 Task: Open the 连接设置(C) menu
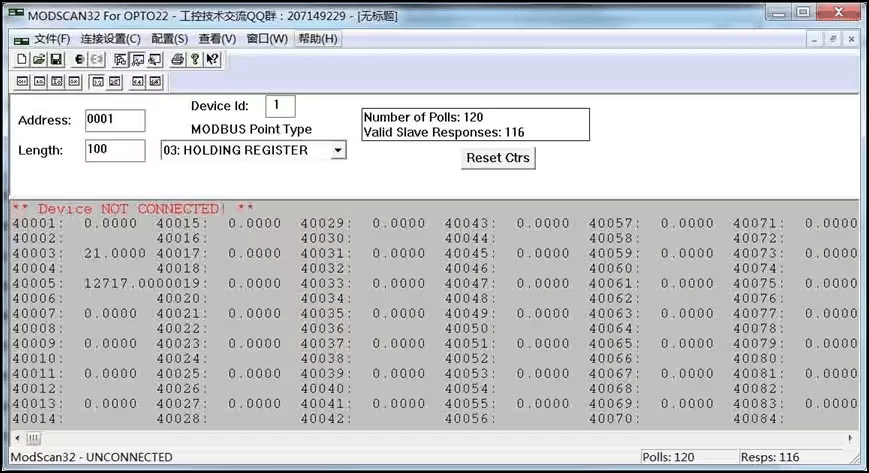click(x=110, y=39)
